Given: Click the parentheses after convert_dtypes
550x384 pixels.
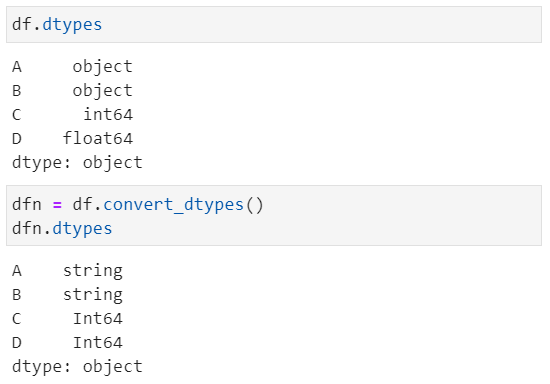Looking at the screenshot, I should [x=254, y=205].
